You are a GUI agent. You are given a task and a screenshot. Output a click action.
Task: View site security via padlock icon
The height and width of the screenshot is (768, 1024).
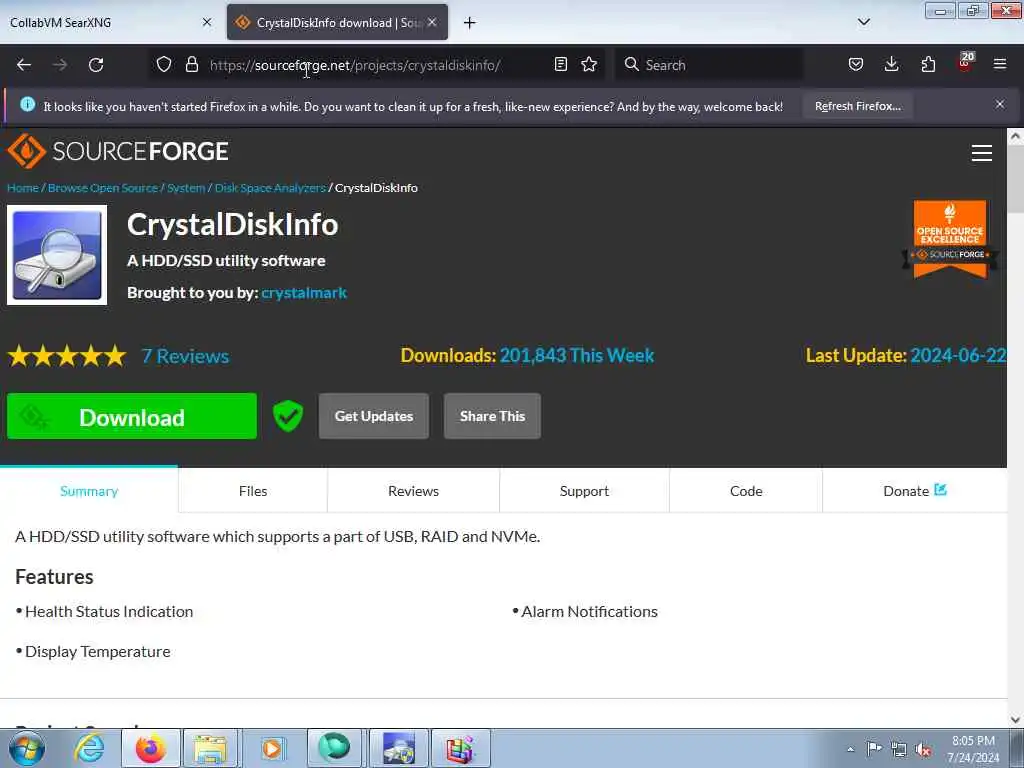point(191,65)
